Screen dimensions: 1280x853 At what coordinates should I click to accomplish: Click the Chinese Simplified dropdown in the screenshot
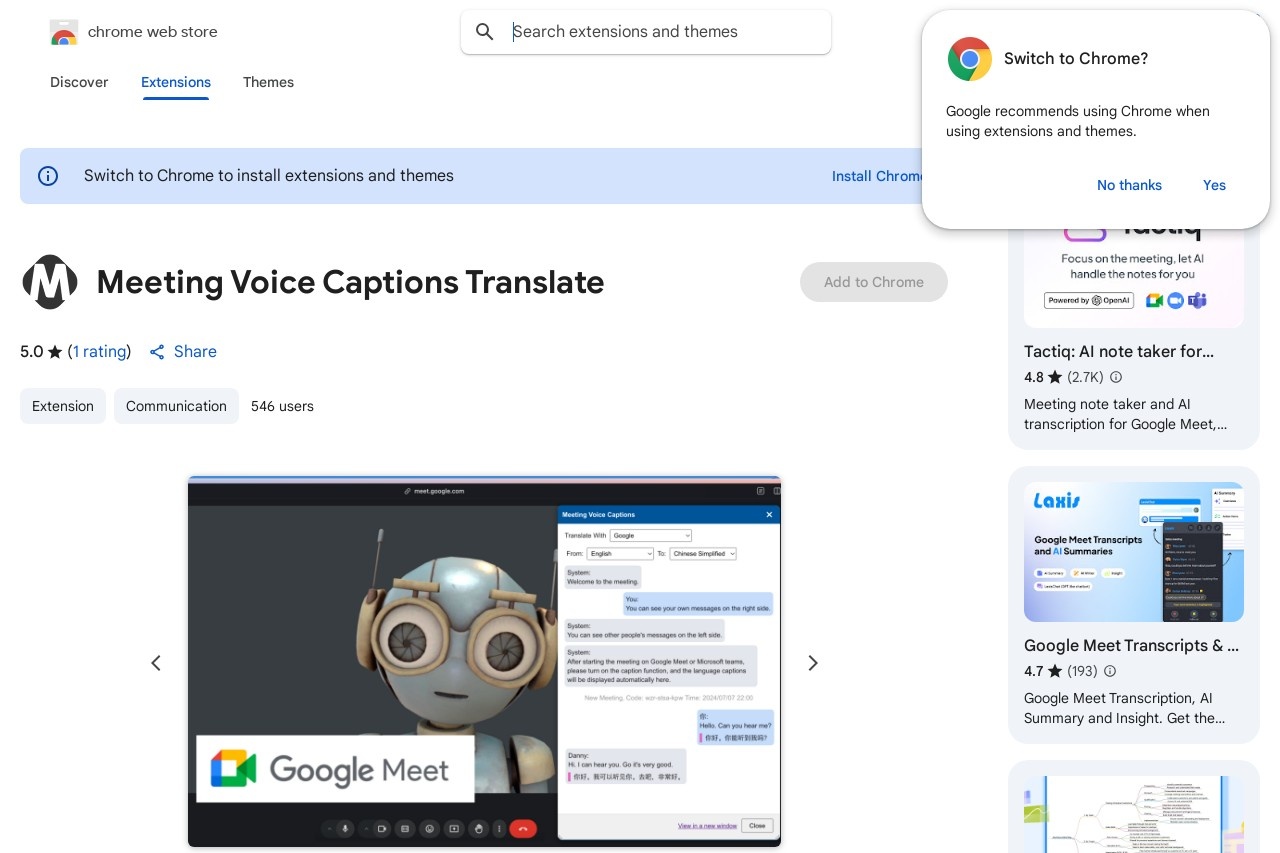point(703,554)
